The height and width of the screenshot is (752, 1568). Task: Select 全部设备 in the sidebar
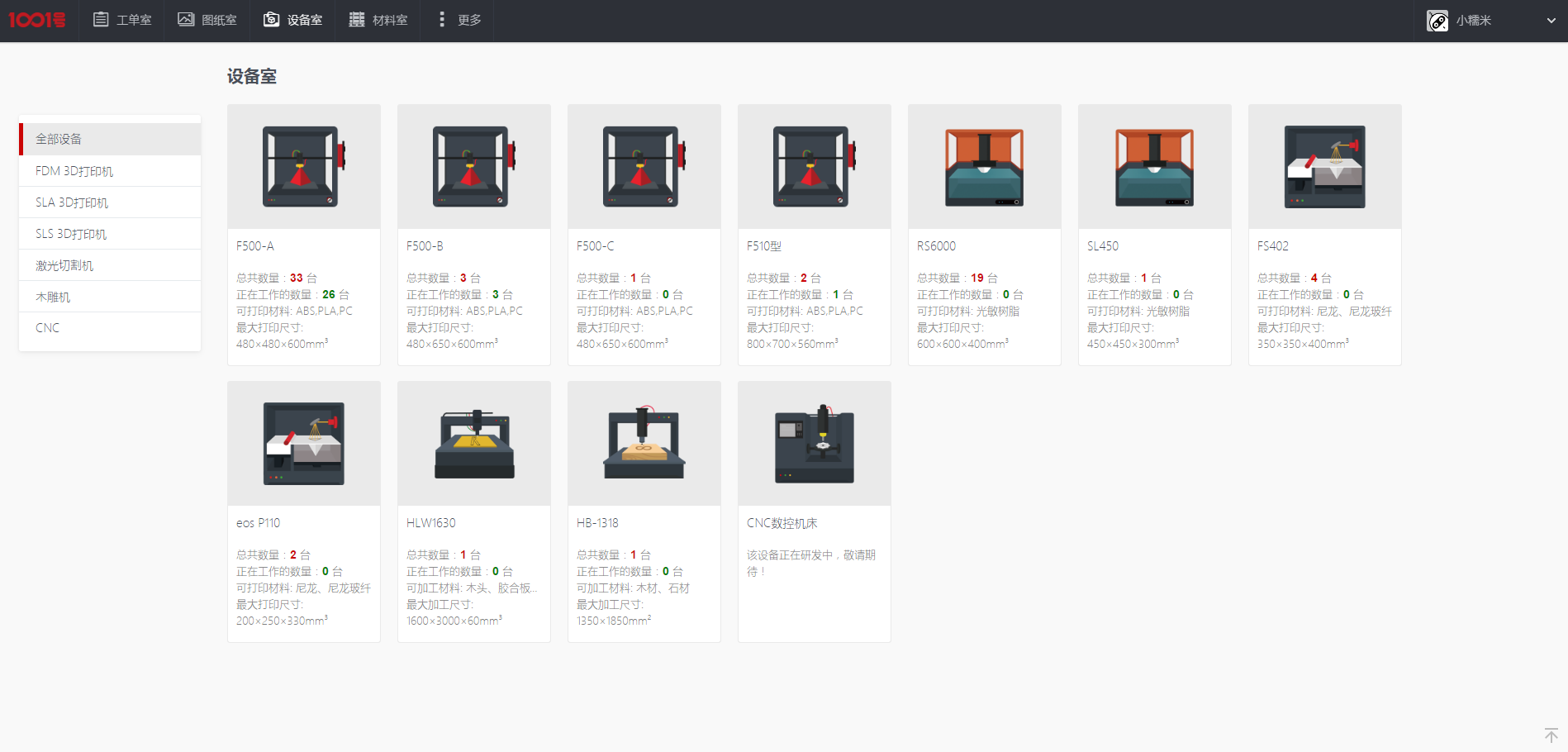click(110, 139)
